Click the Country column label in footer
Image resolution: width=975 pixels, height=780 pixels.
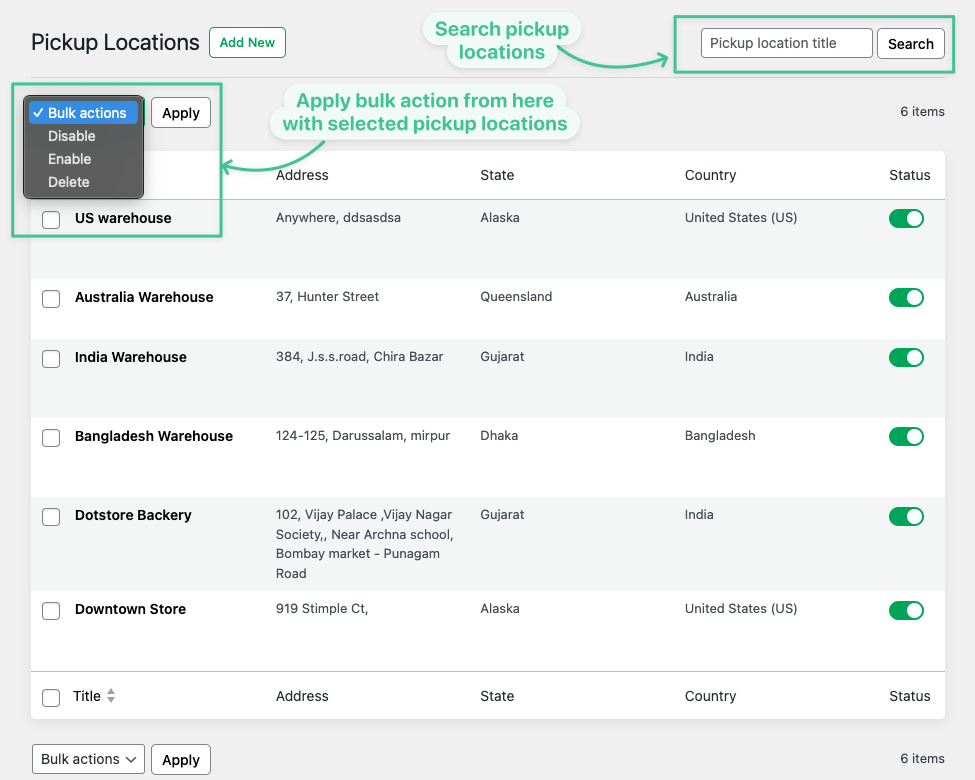710,696
